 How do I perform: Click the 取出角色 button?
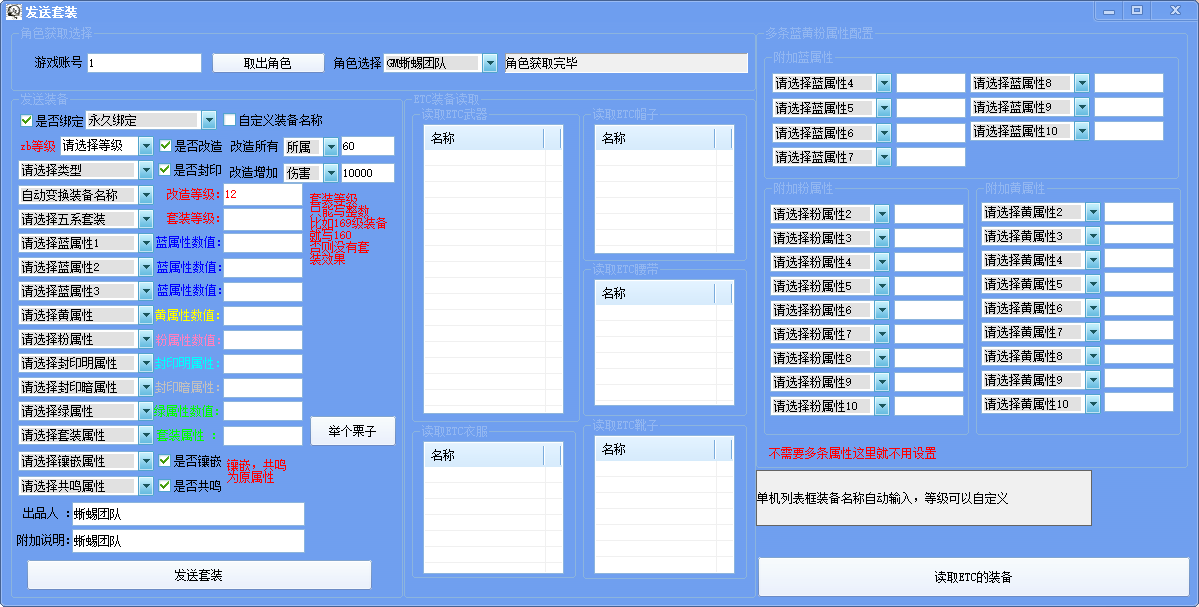[268, 63]
